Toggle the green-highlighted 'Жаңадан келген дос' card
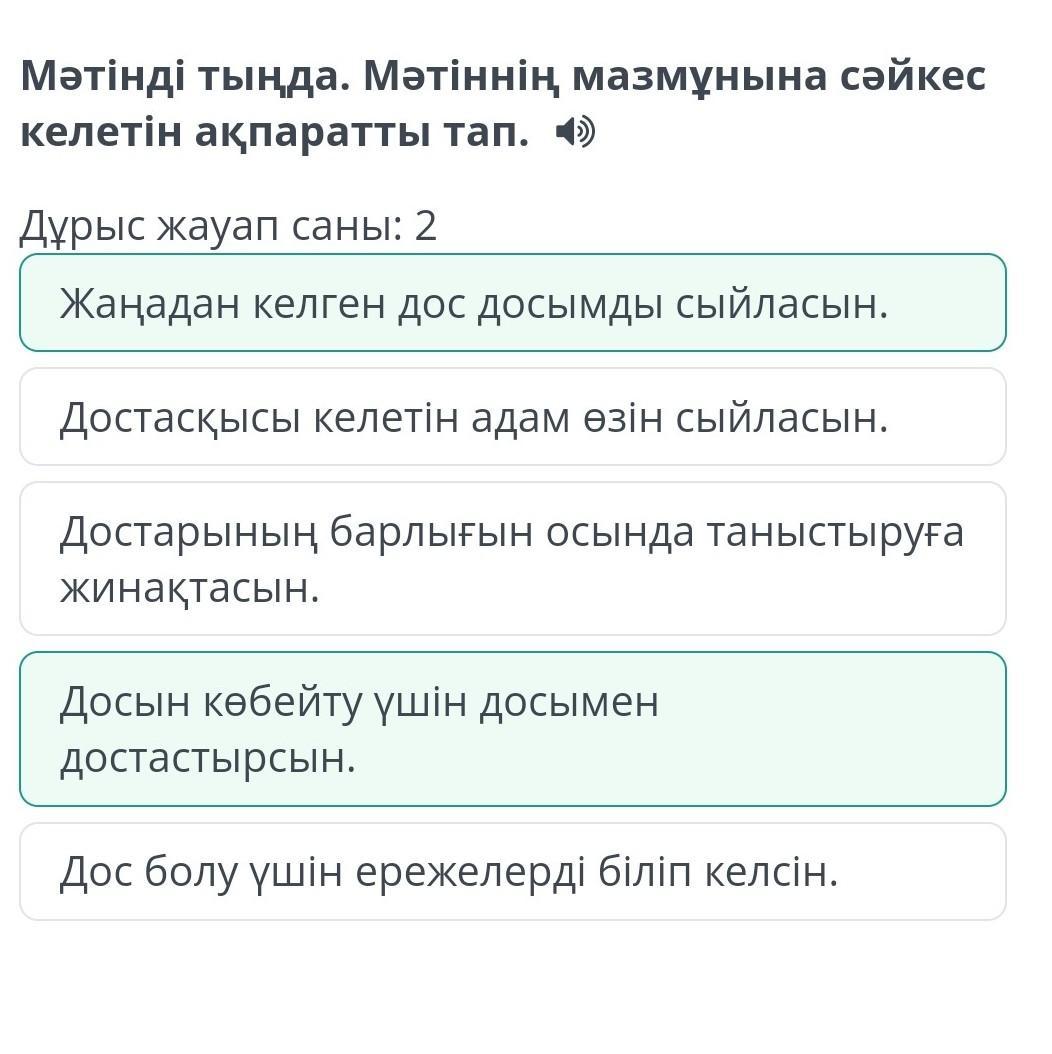Image resolution: width=1052 pixels, height=1054 pixels. [x=513, y=302]
